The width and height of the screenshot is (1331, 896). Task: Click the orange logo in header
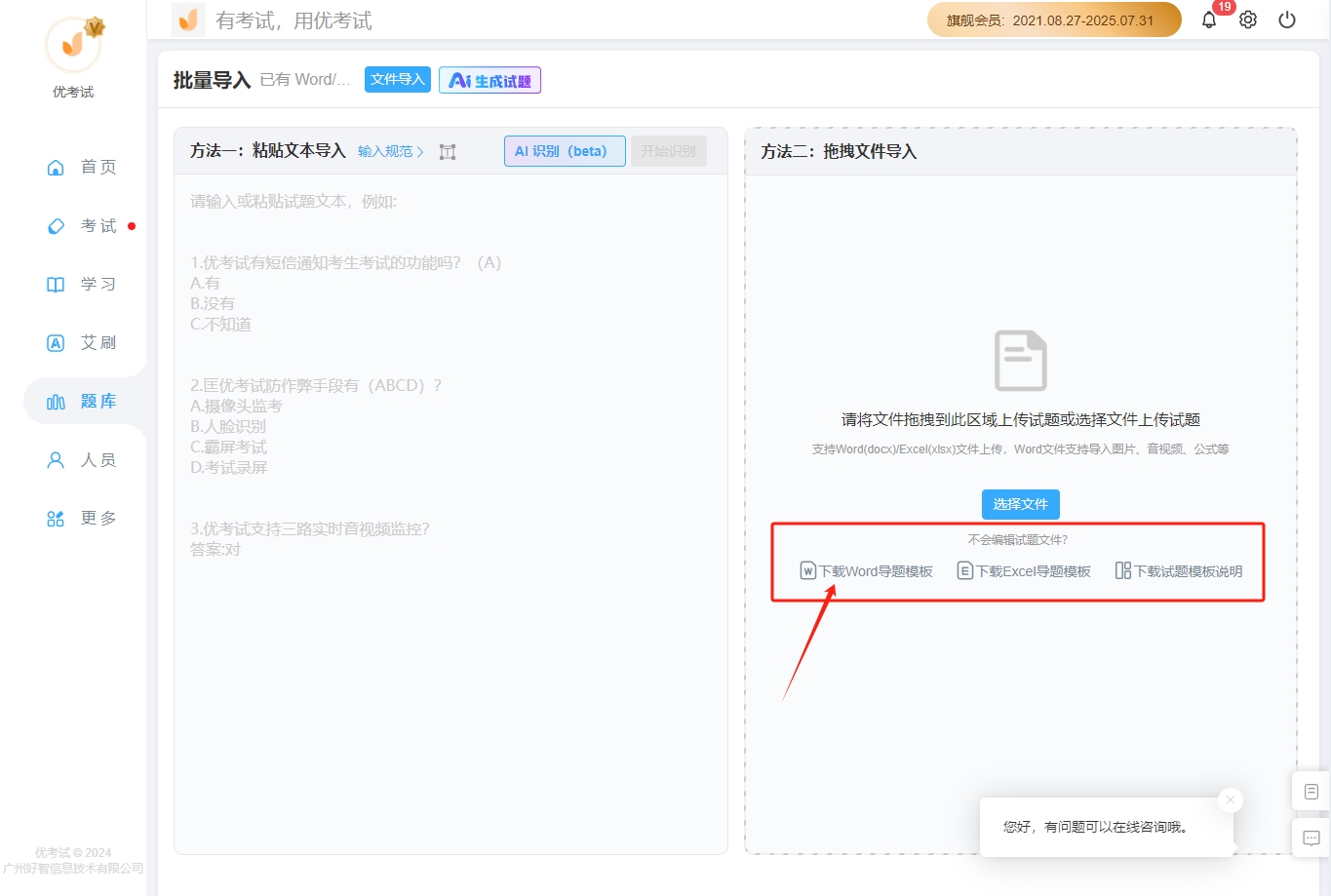[188, 19]
